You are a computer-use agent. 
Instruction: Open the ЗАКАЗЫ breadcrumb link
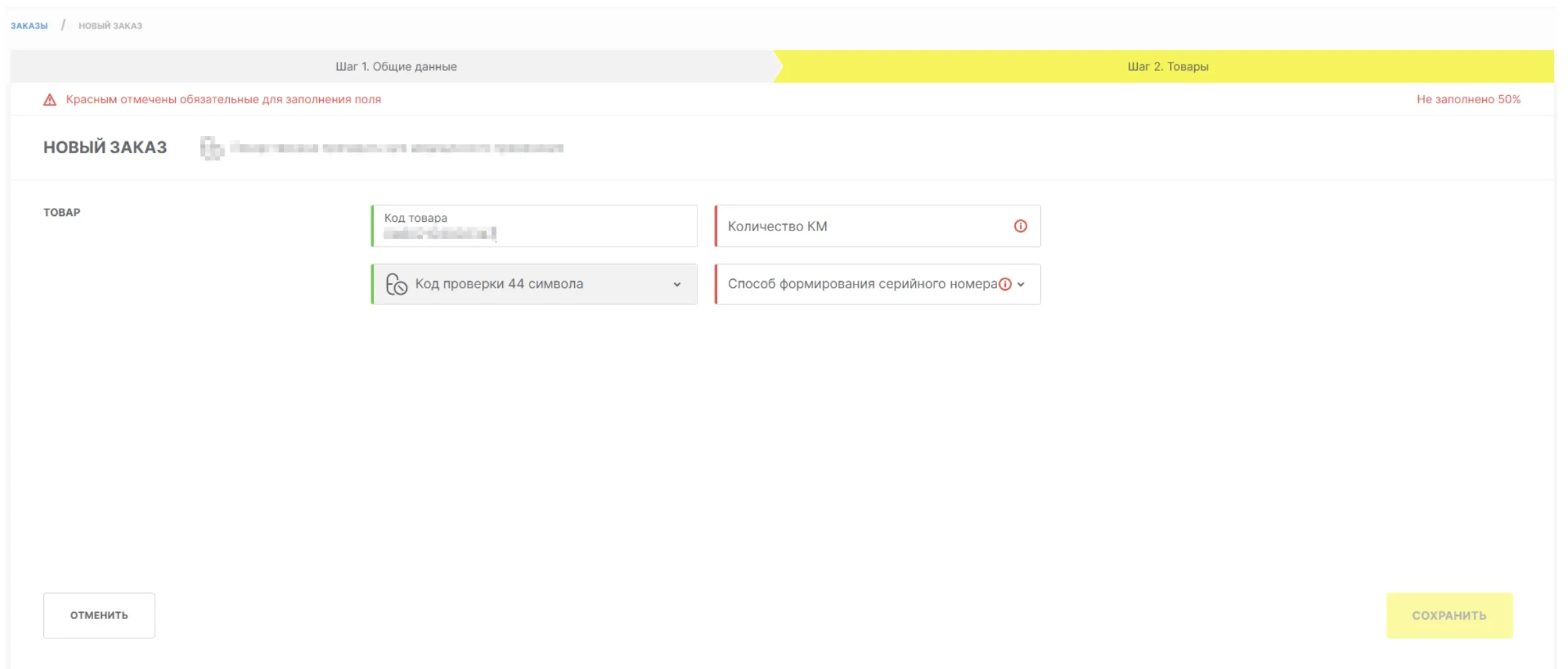click(29, 26)
